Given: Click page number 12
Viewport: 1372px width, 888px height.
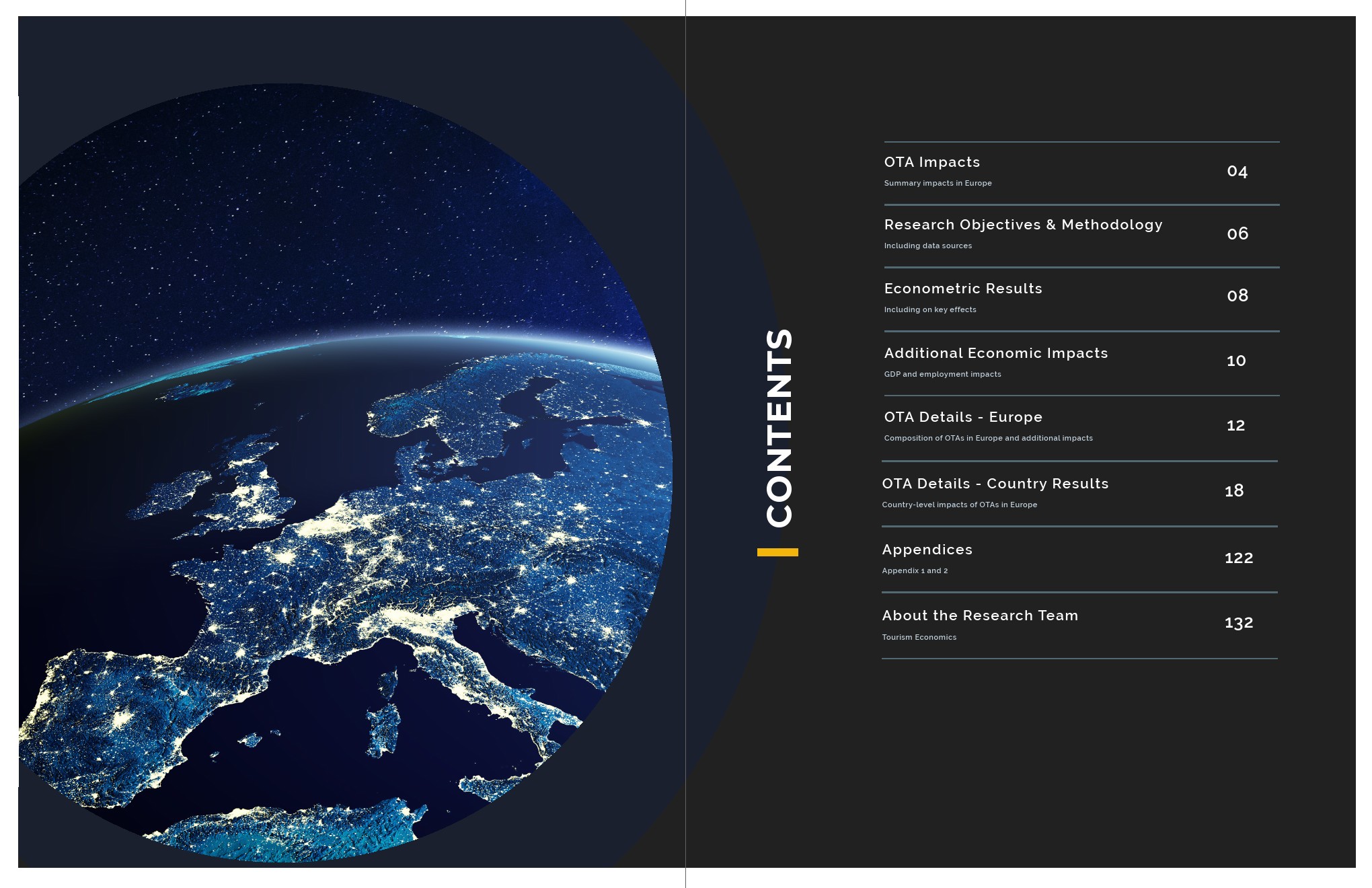Looking at the screenshot, I should pyautogui.click(x=1235, y=425).
